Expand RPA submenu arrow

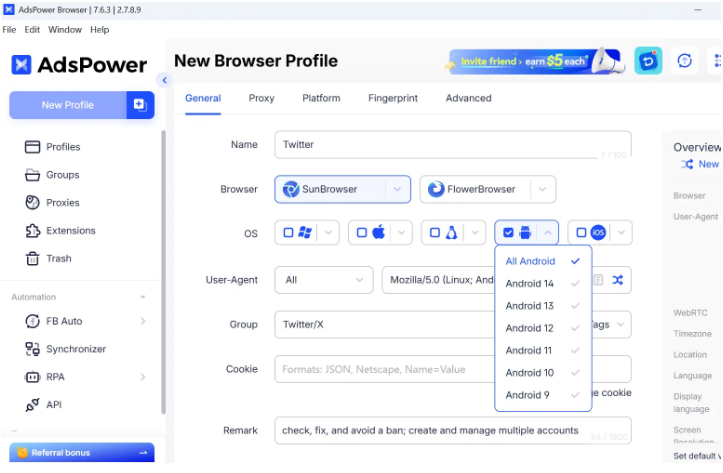[143, 377]
